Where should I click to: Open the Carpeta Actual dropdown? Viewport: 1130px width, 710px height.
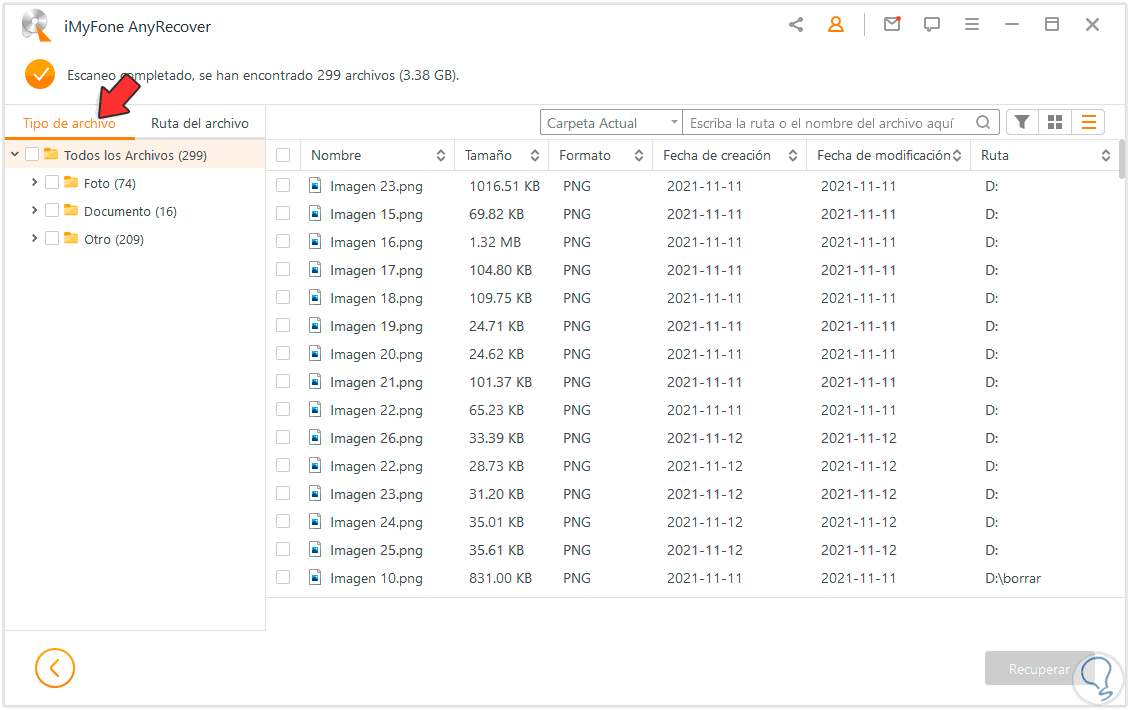[611, 123]
